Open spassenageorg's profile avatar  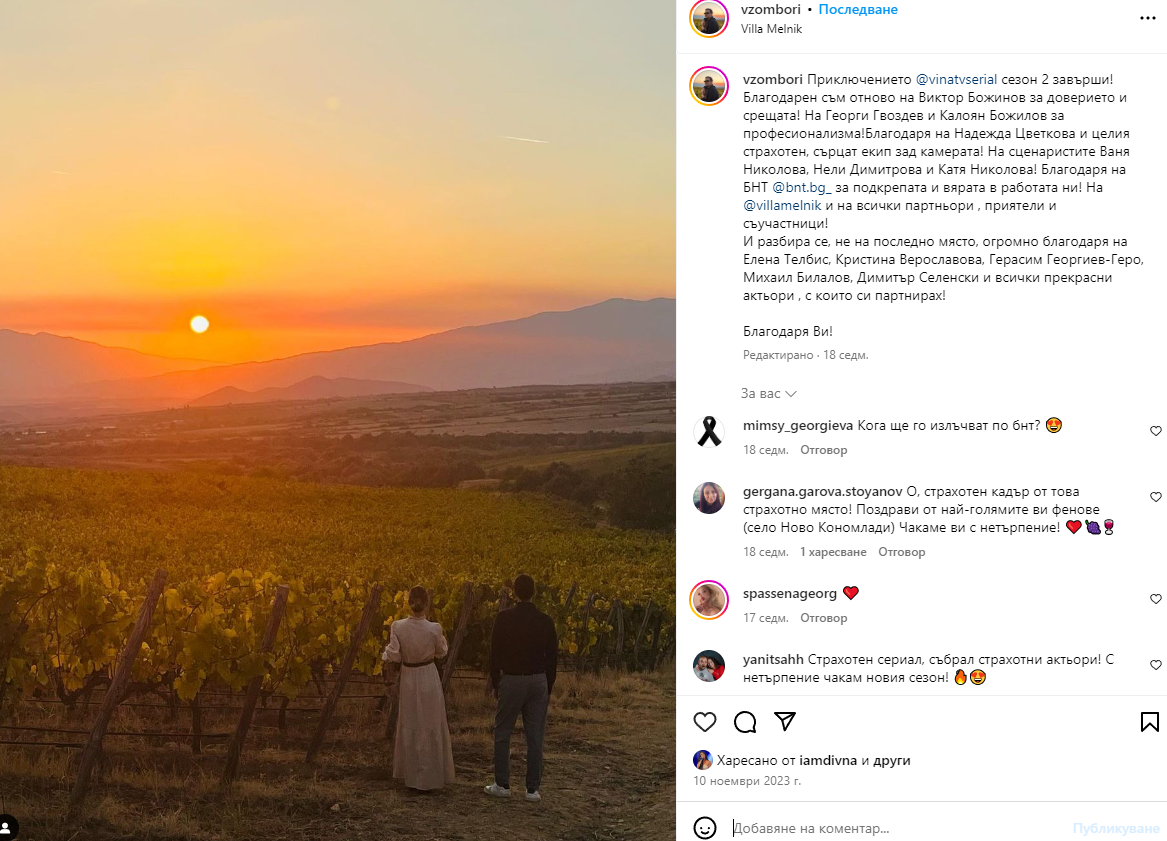[709, 599]
